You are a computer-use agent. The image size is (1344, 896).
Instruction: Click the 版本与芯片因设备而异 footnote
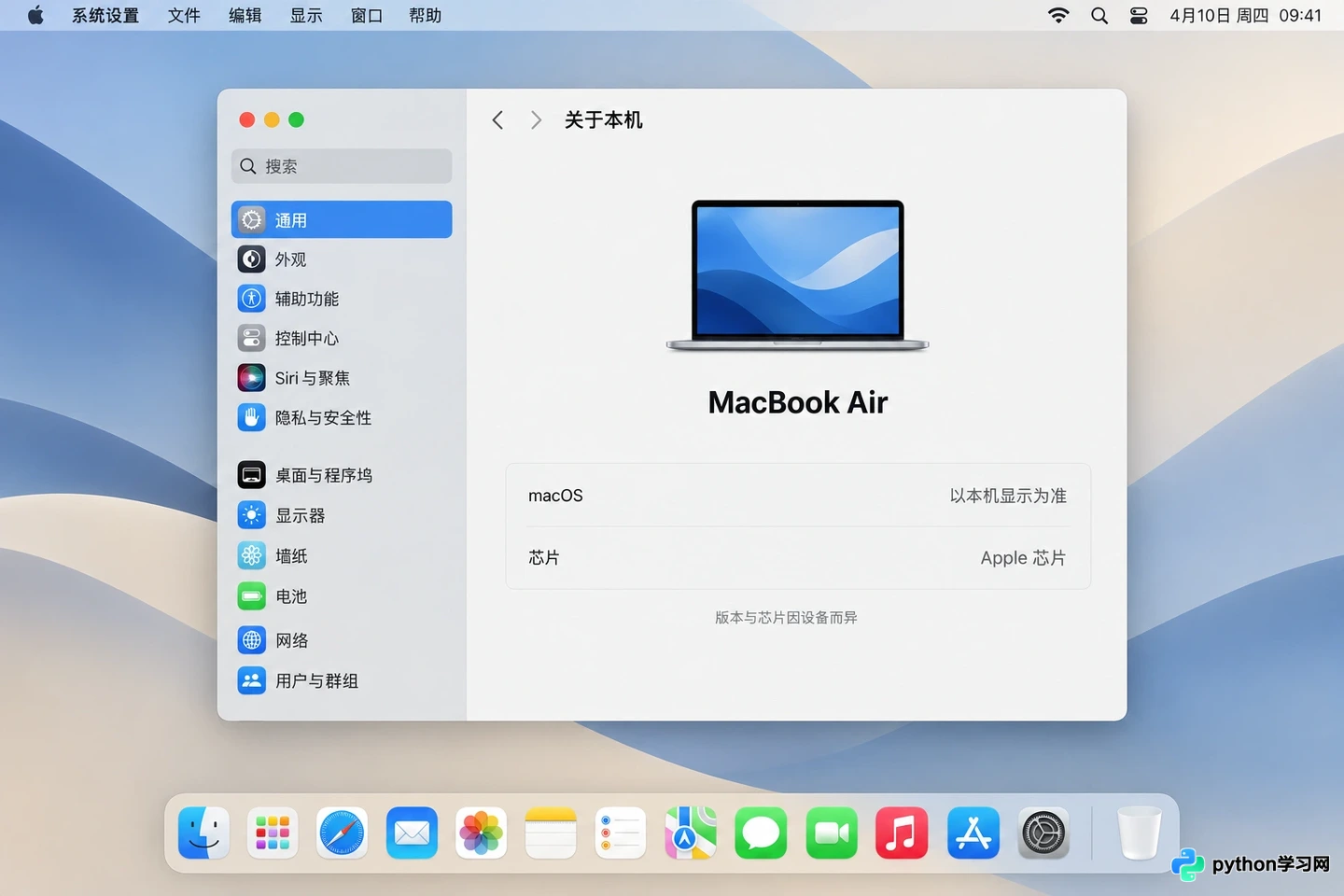pos(786,617)
